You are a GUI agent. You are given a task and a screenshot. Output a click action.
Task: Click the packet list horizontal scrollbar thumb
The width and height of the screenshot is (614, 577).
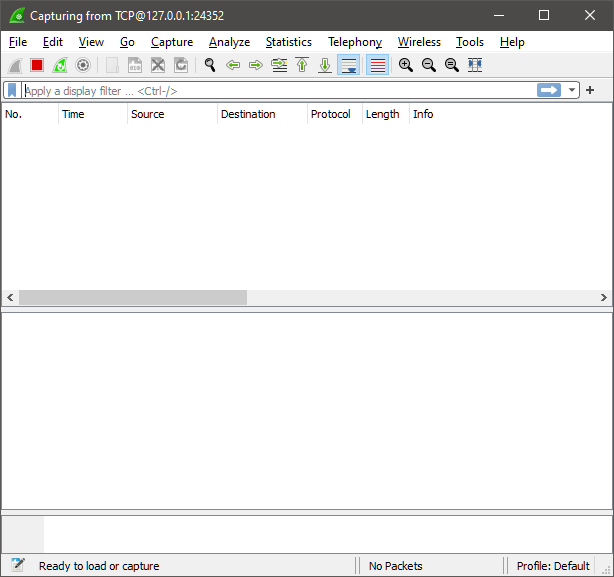coord(133,298)
